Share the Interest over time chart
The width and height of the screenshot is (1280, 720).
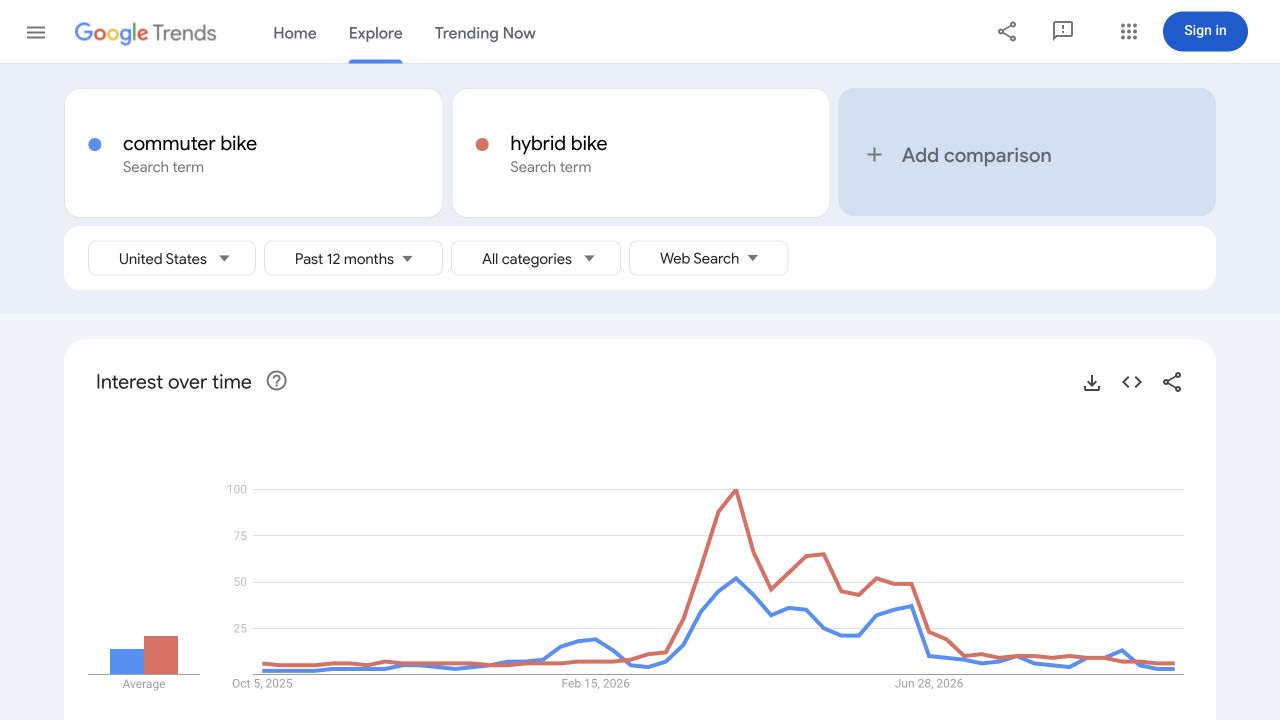coord(1172,382)
